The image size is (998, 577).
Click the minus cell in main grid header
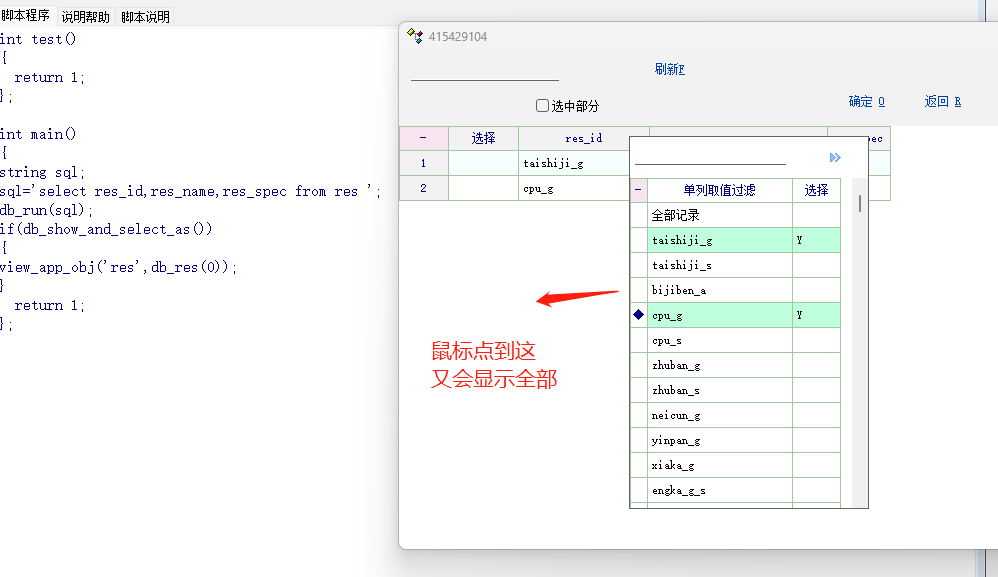point(423,138)
